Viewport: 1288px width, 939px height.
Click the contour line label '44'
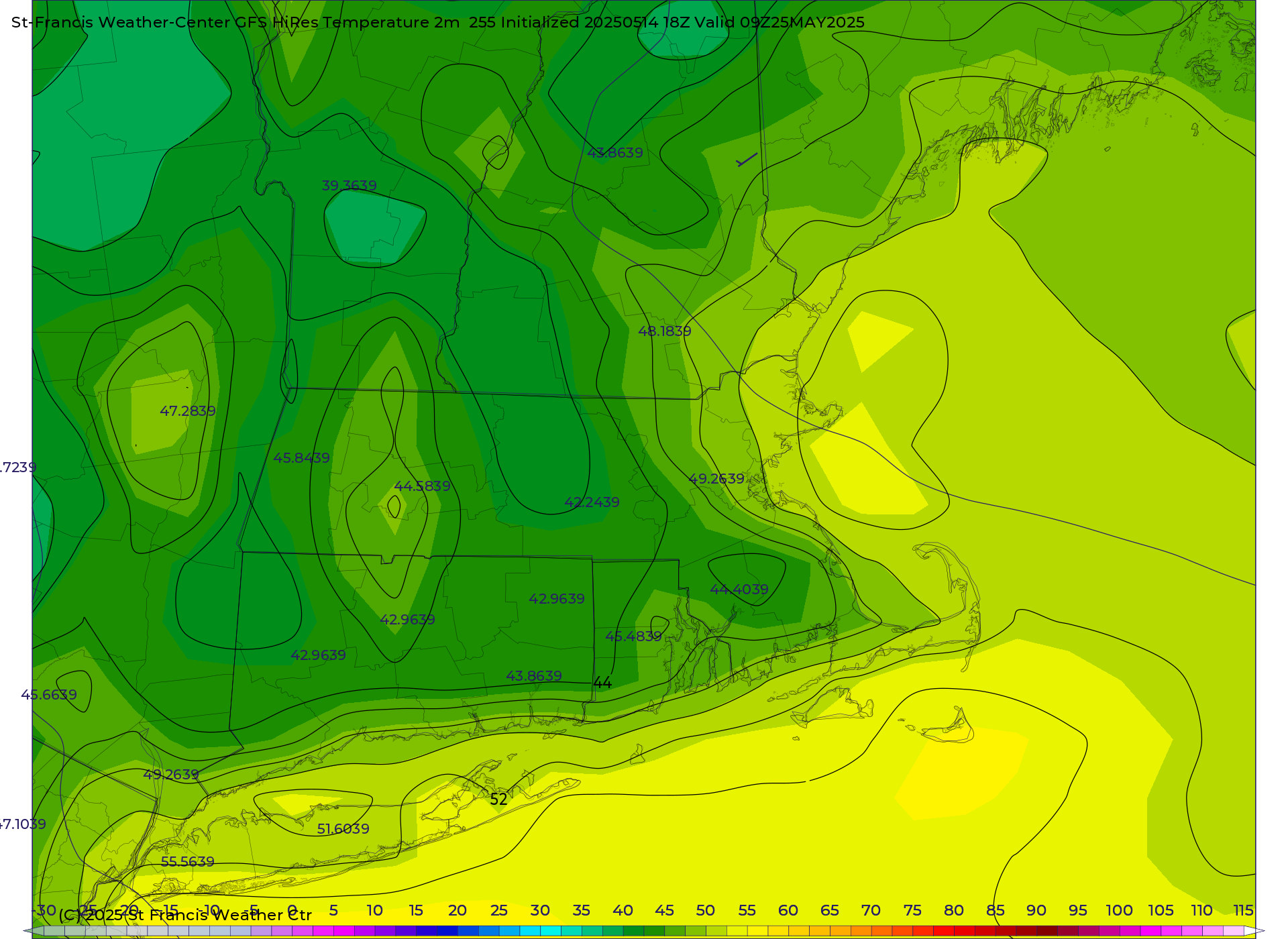pos(602,683)
